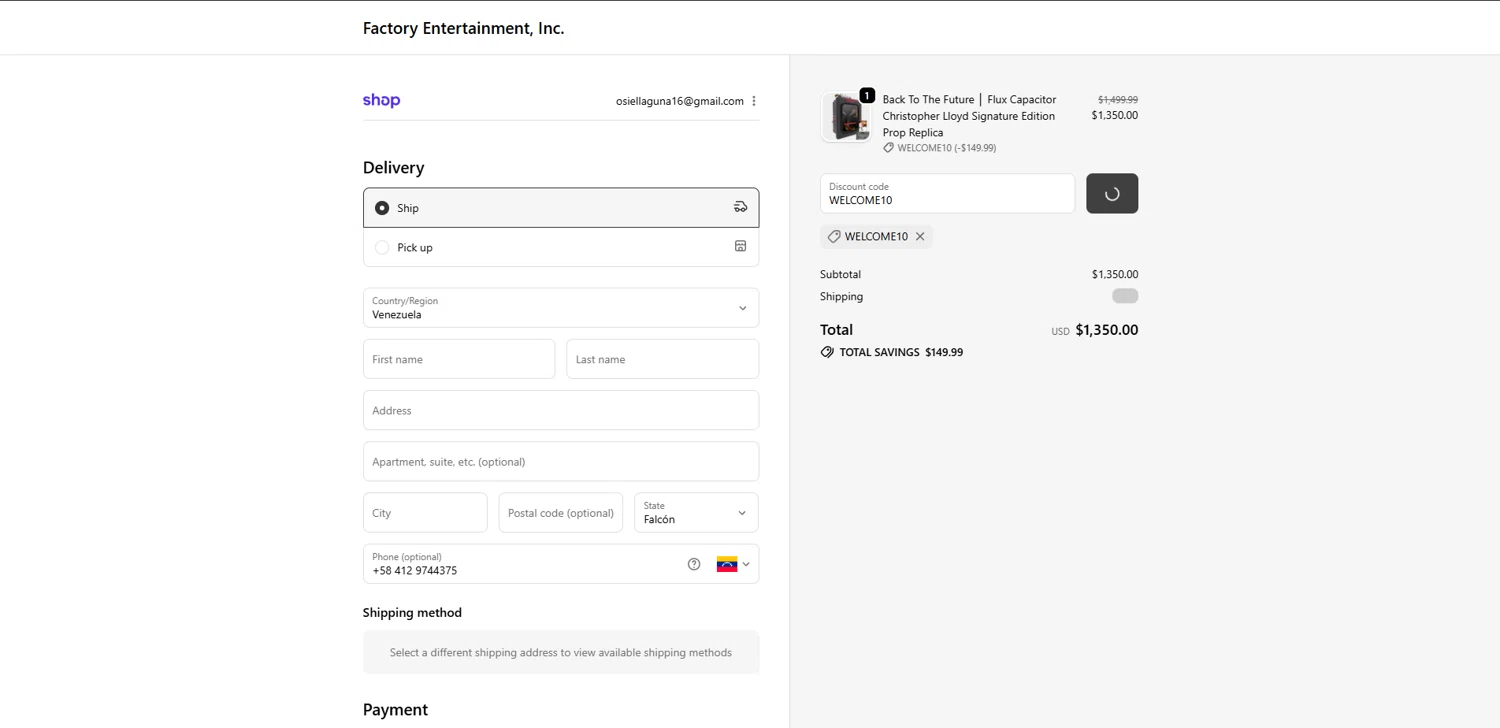Click the loading Apply discount button
Image resolution: width=1500 pixels, height=728 pixels.
click(x=1112, y=194)
